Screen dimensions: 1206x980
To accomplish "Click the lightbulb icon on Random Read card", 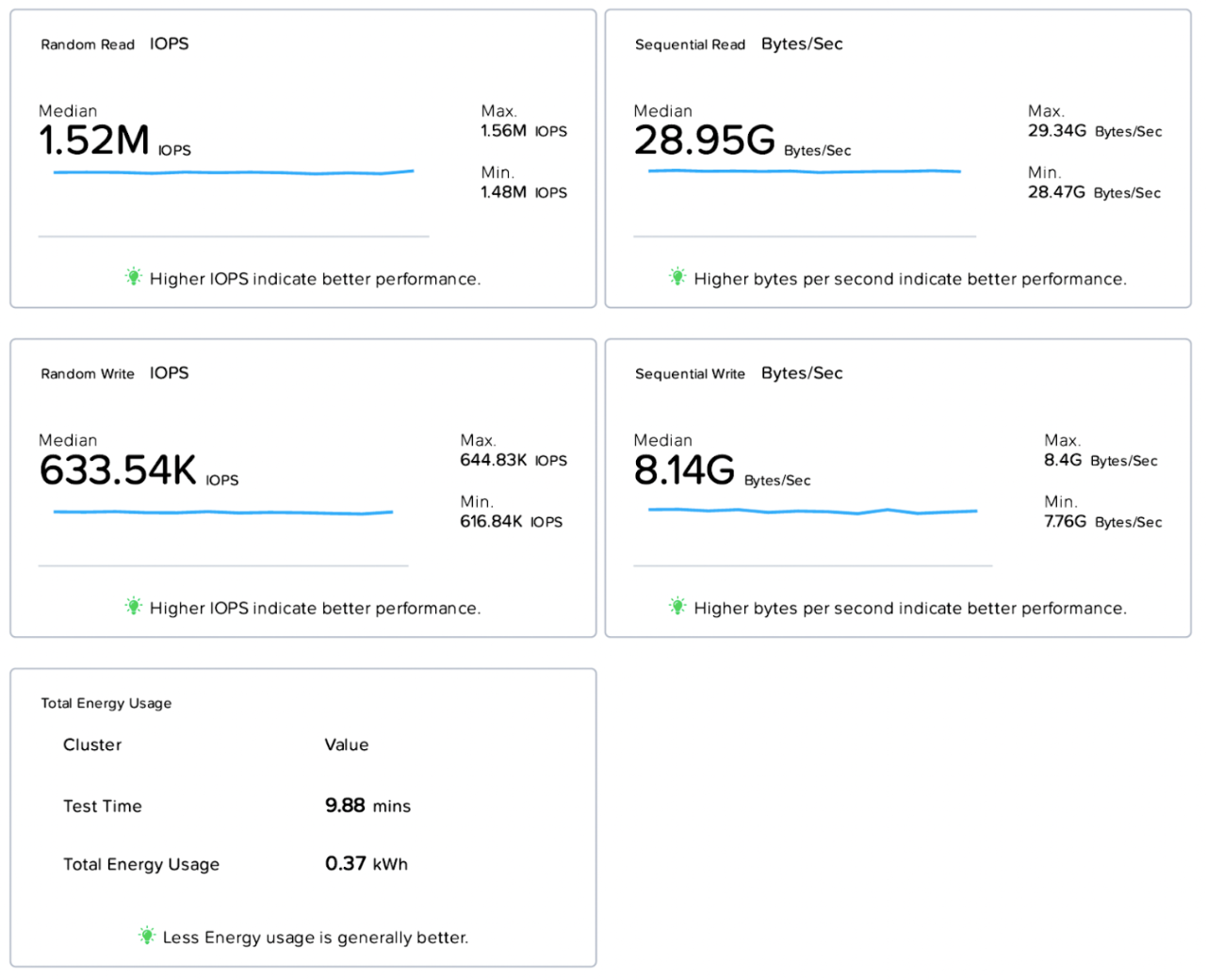I will (x=133, y=277).
